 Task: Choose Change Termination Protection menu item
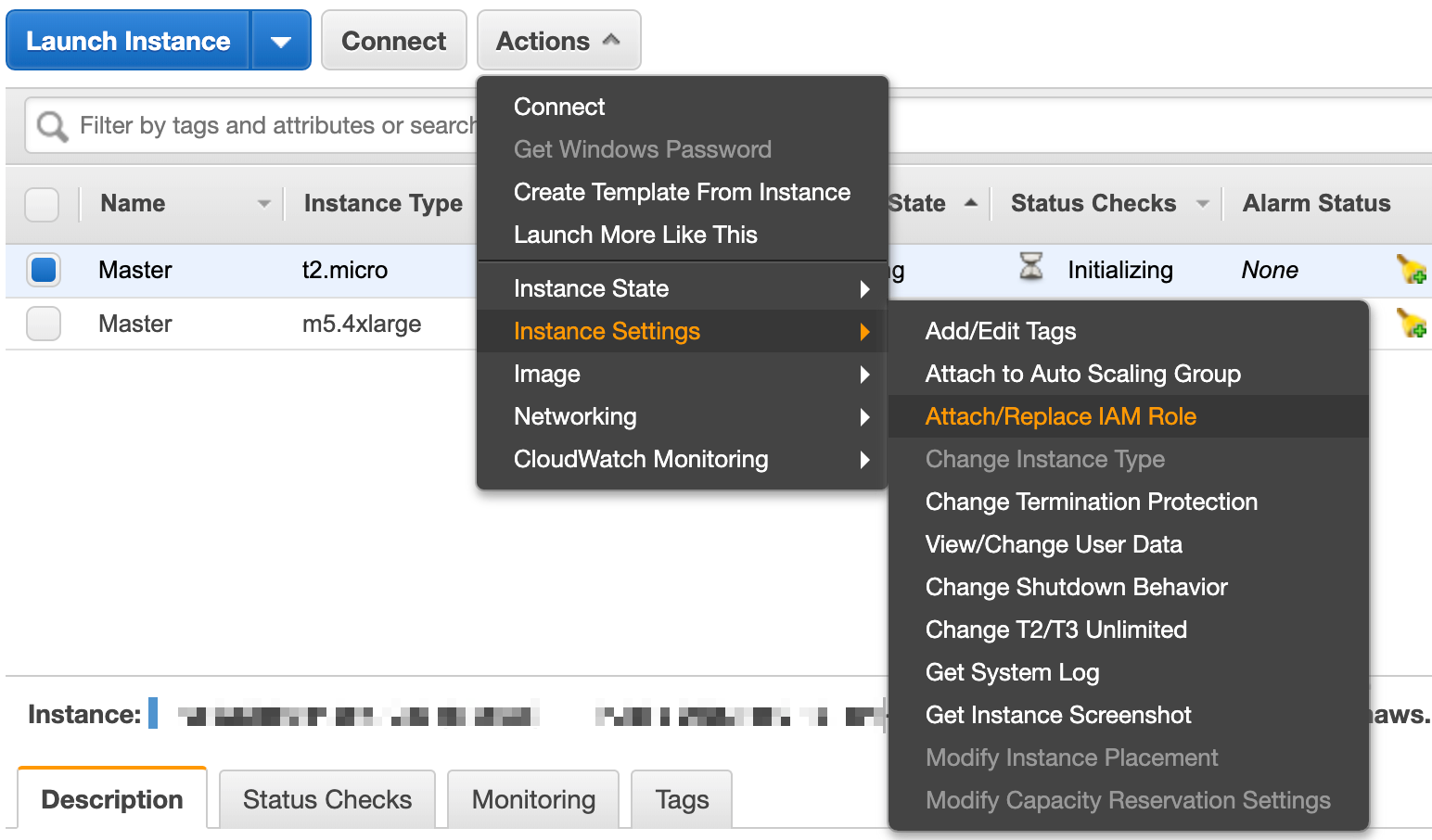coord(1091,502)
